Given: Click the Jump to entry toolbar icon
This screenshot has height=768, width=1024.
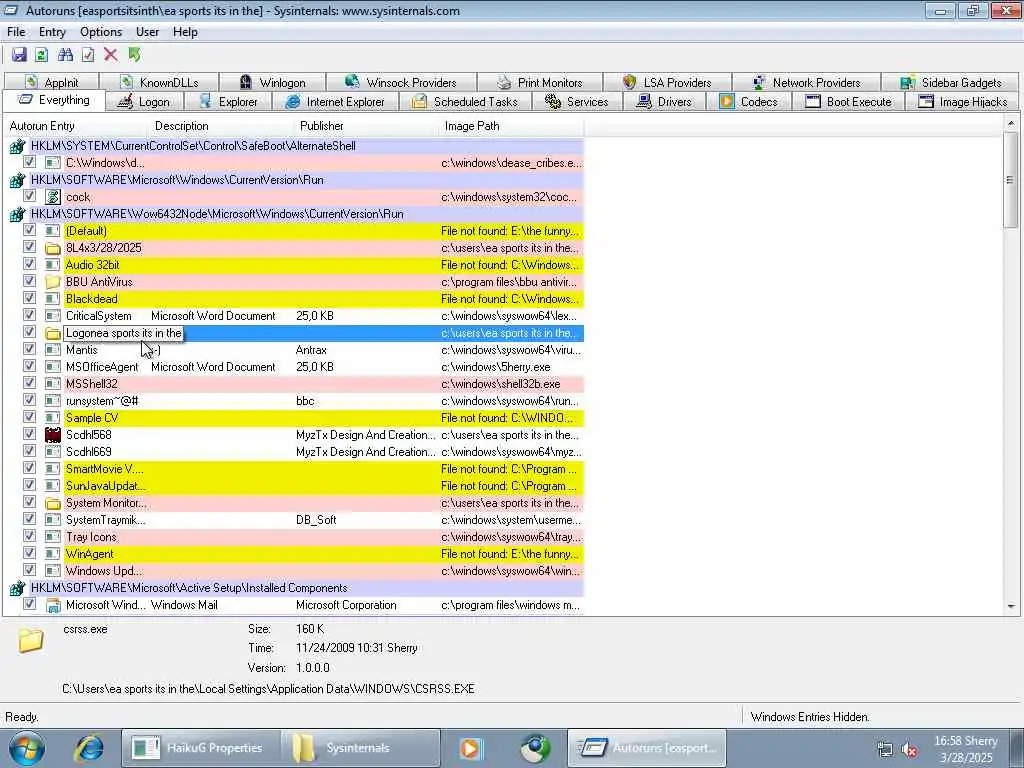Looking at the screenshot, I should click(134, 55).
